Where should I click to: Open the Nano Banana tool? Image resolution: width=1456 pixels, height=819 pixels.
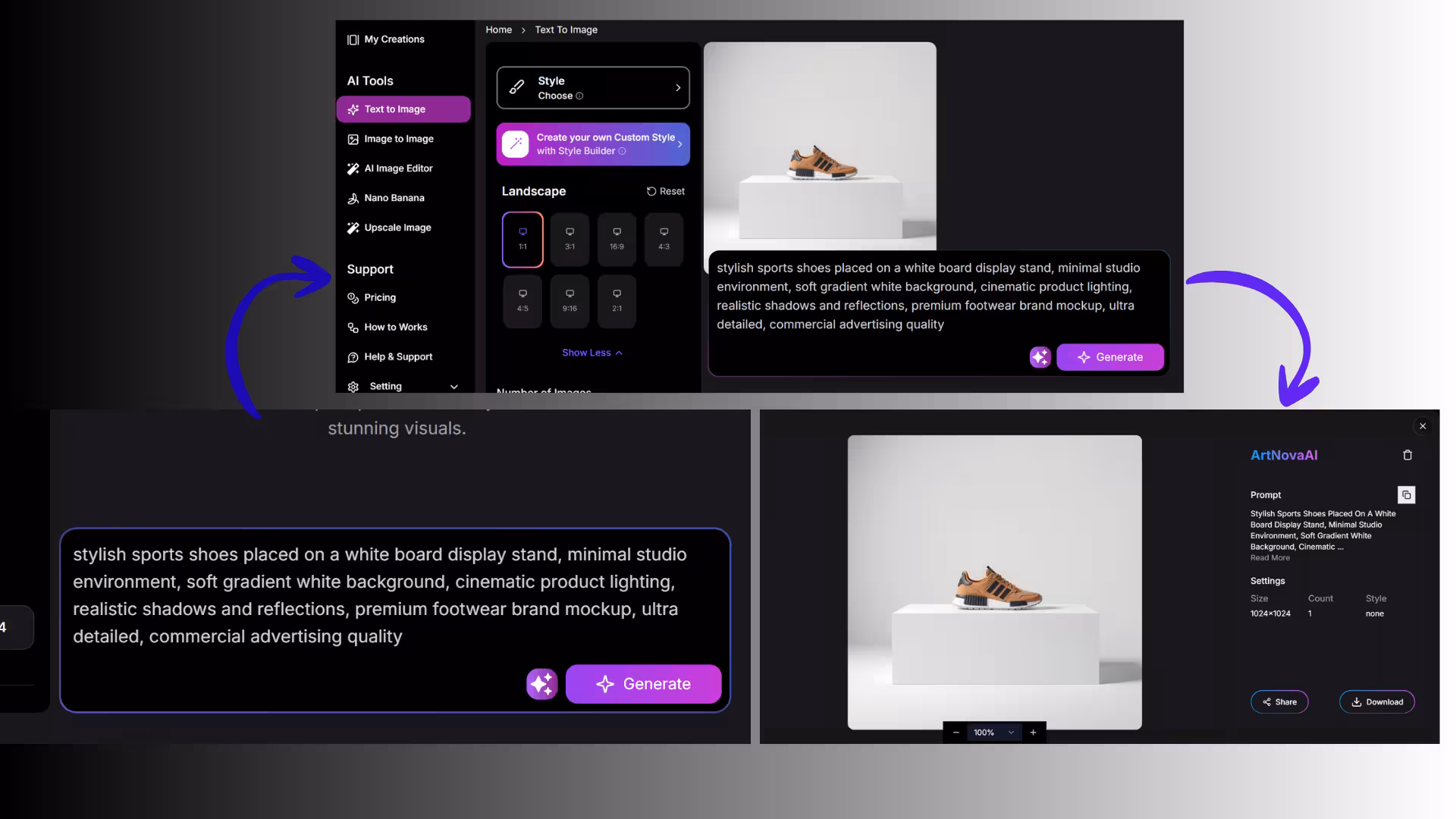[394, 198]
